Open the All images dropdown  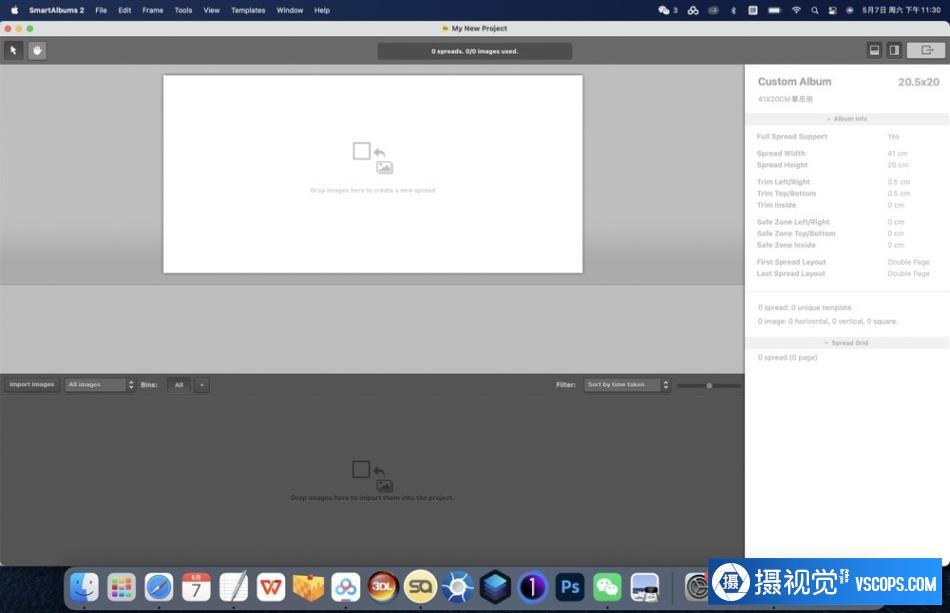(99, 385)
